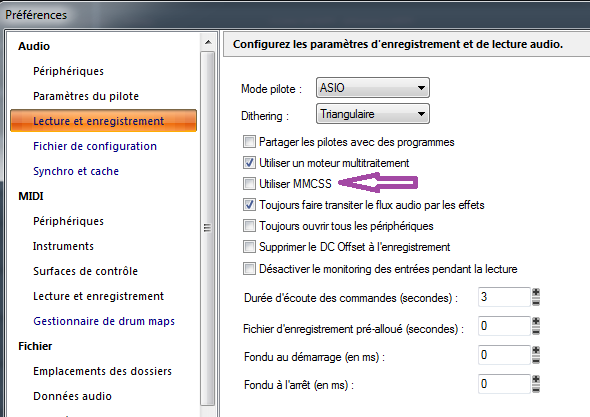Open the Dithering Triangulaire dropdown
590x417 pixels.
(x=373, y=114)
